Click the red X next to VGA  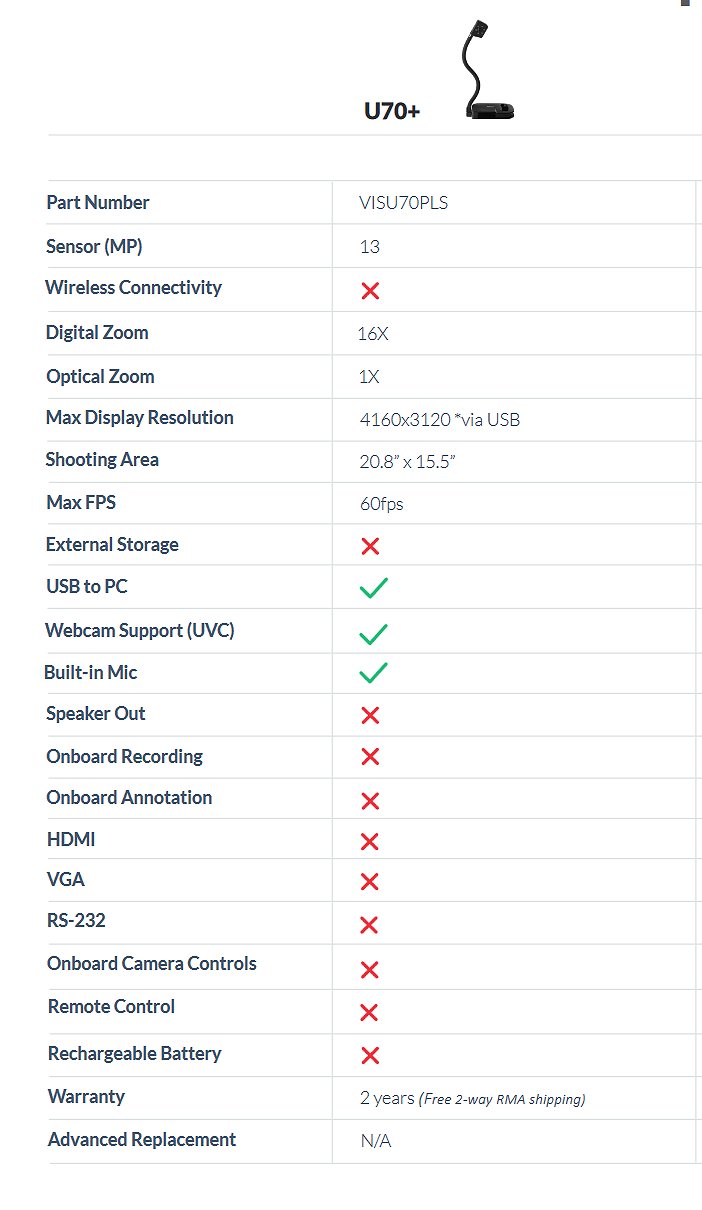tap(370, 882)
